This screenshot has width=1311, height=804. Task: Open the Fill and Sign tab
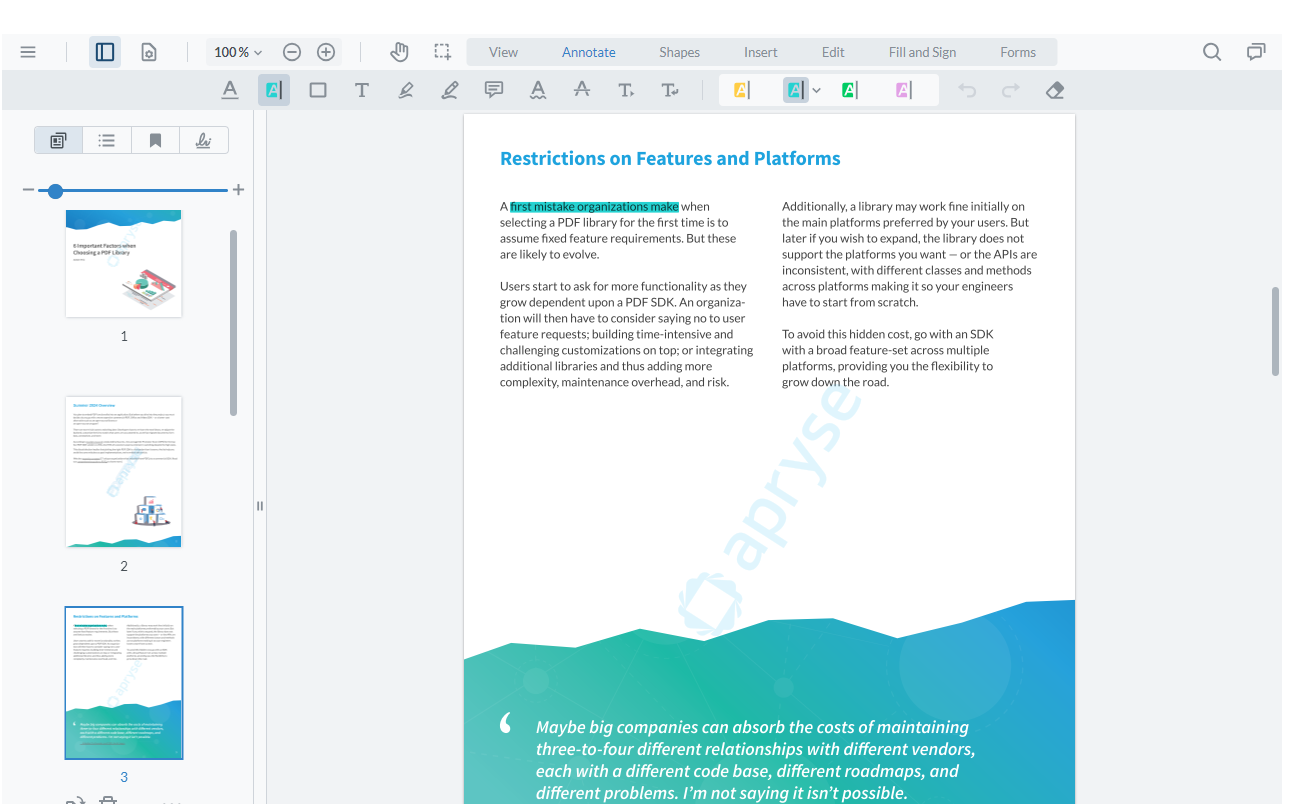tap(922, 52)
